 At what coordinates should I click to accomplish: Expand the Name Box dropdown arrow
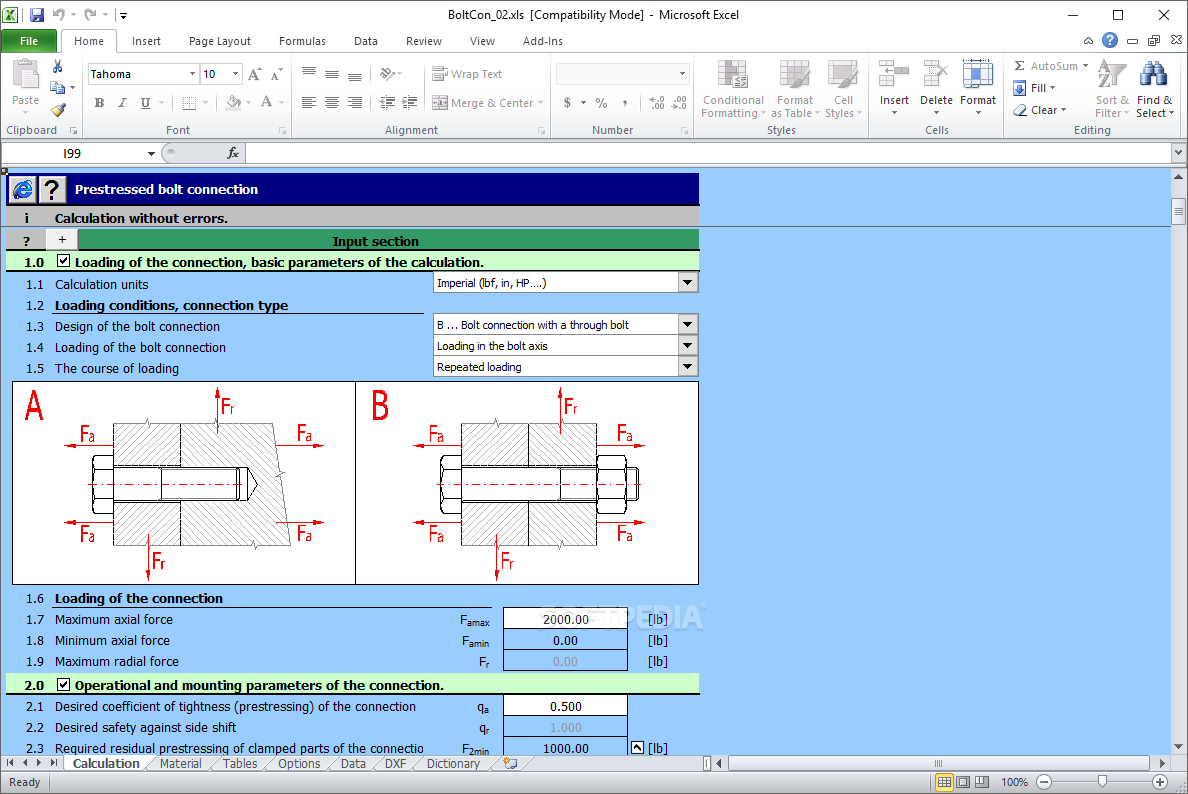point(151,153)
